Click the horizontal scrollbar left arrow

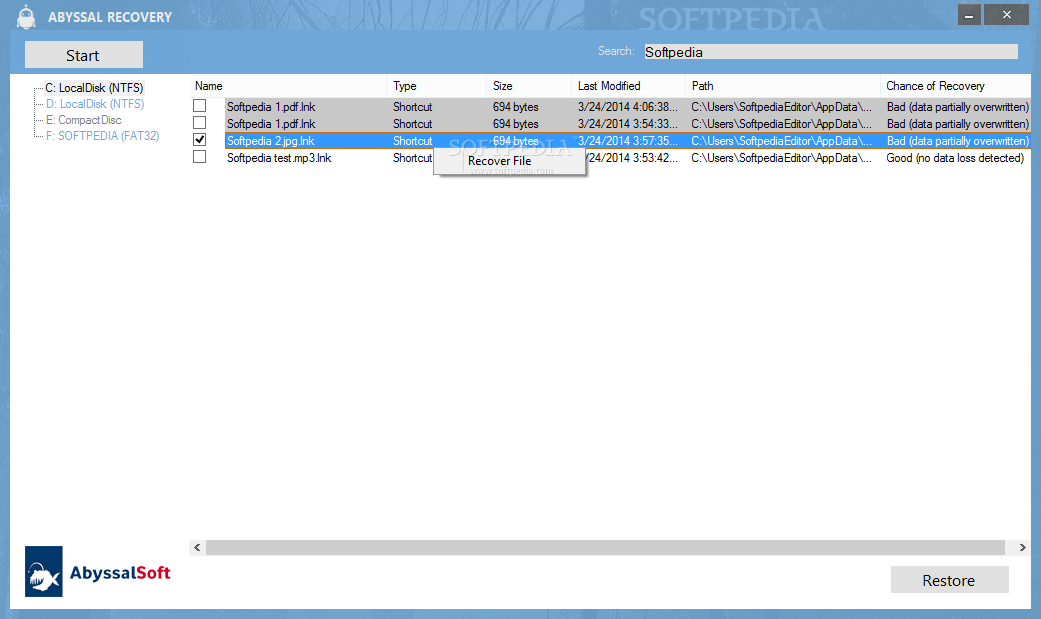tap(197, 547)
